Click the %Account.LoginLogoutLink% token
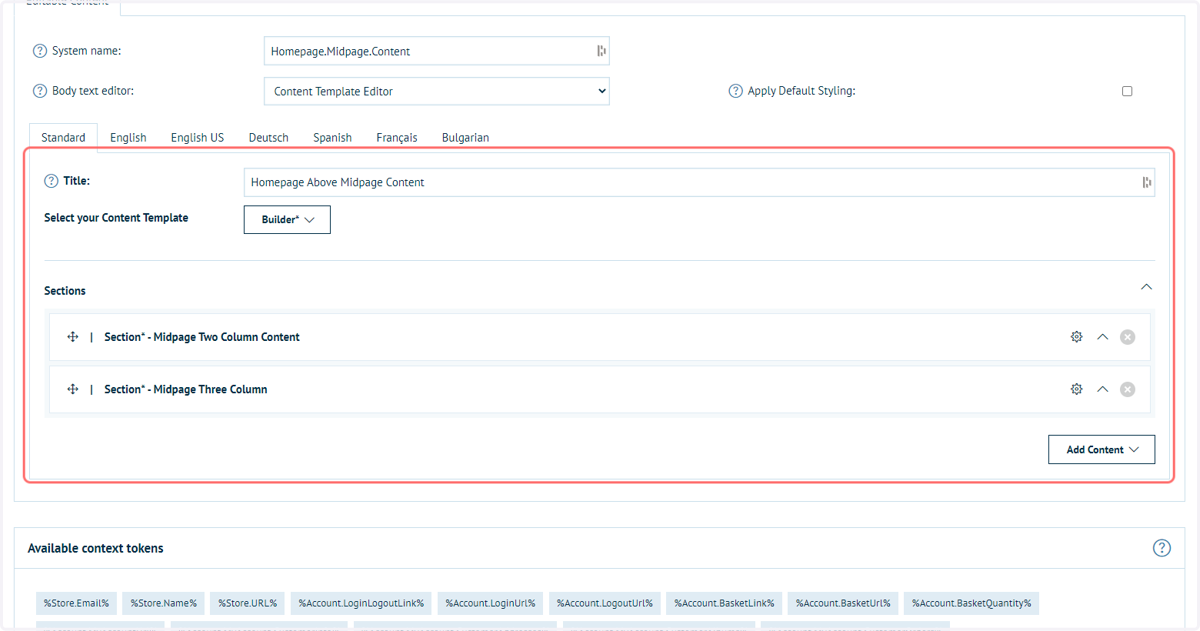The width and height of the screenshot is (1200, 631). (361, 603)
